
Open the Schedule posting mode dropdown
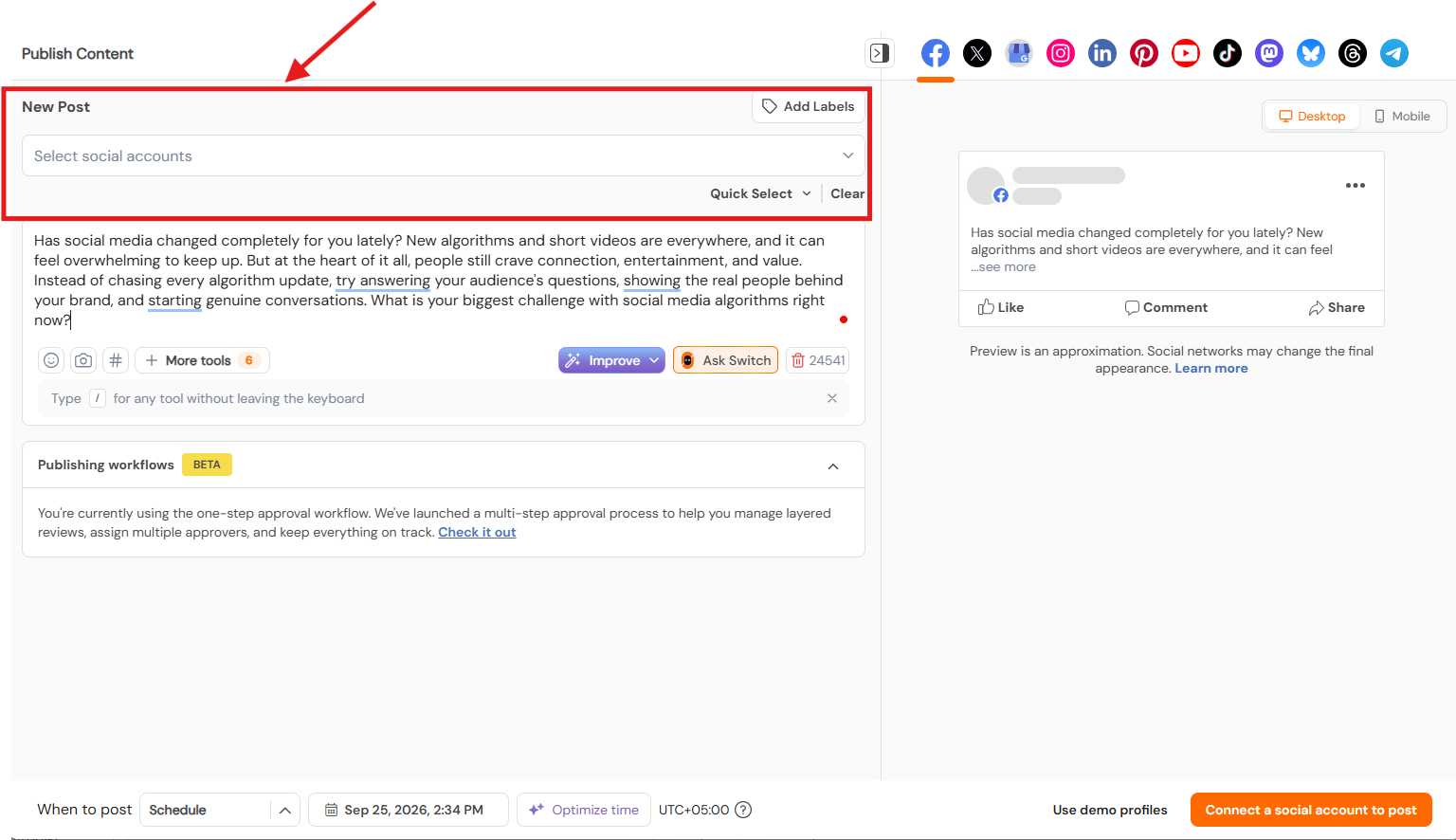[x=220, y=810]
